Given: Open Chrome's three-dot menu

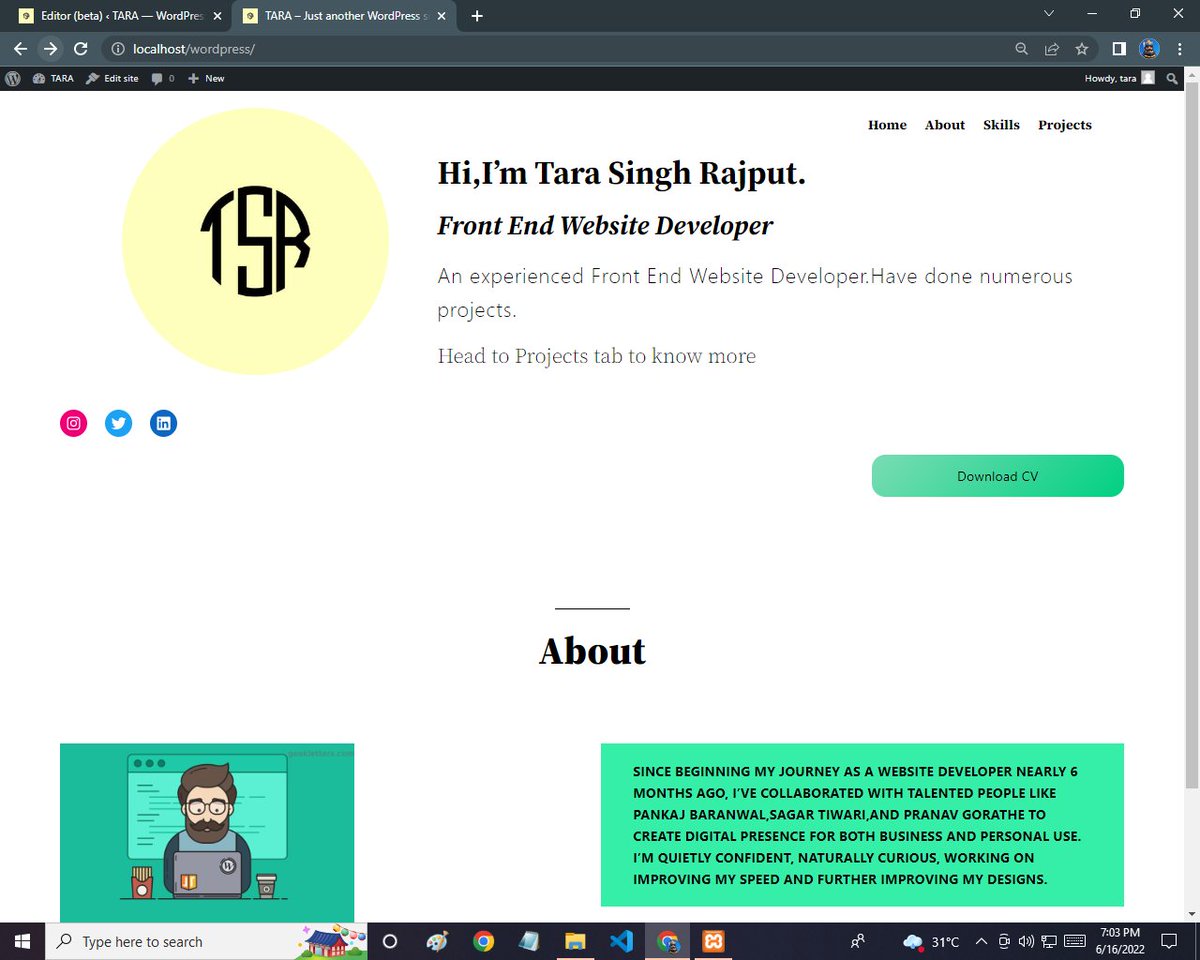Looking at the screenshot, I should tap(1180, 48).
